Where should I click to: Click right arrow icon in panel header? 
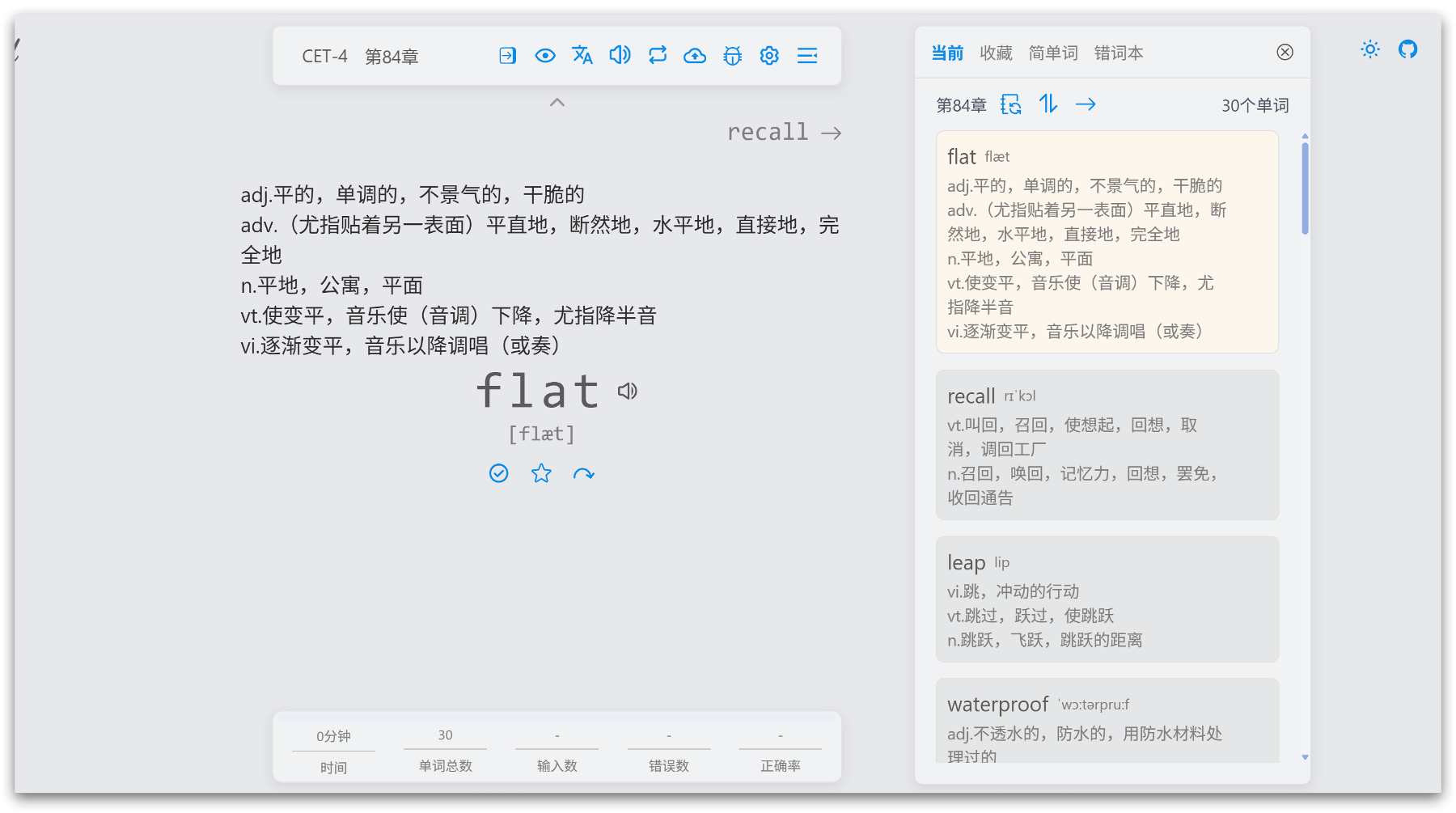click(x=1086, y=104)
